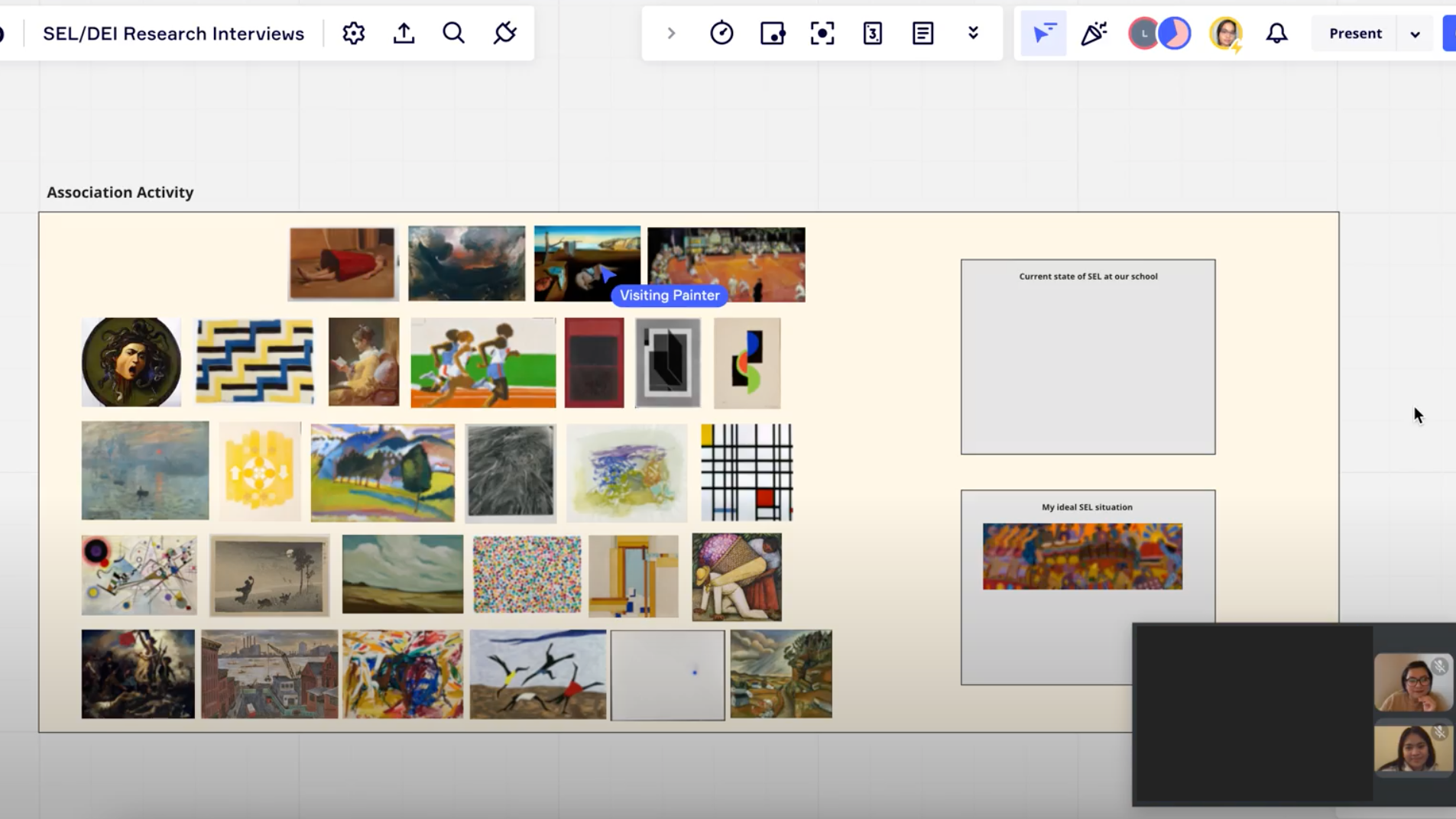Select the runners painting
Image resolution: width=1456 pixels, height=819 pixels.
[483, 363]
